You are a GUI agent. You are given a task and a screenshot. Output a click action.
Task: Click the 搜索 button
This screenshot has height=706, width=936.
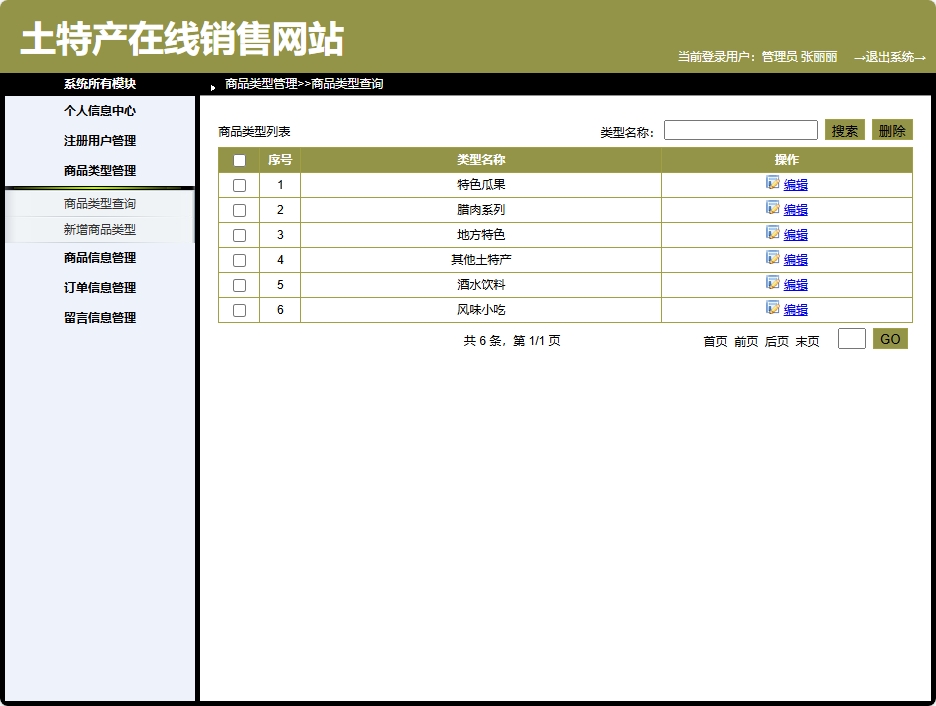coord(844,129)
